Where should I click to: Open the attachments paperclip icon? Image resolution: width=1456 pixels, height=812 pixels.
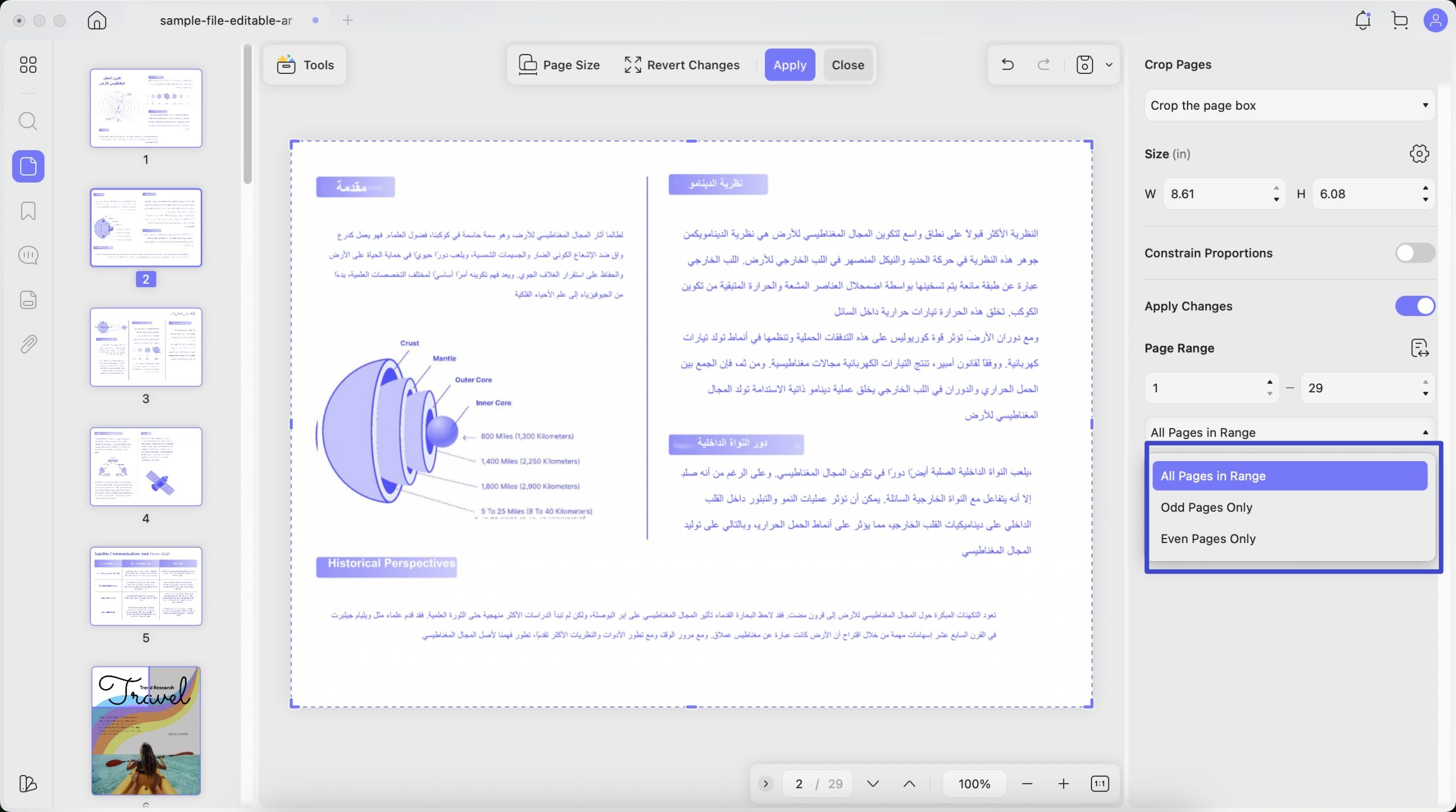pyautogui.click(x=28, y=344)
